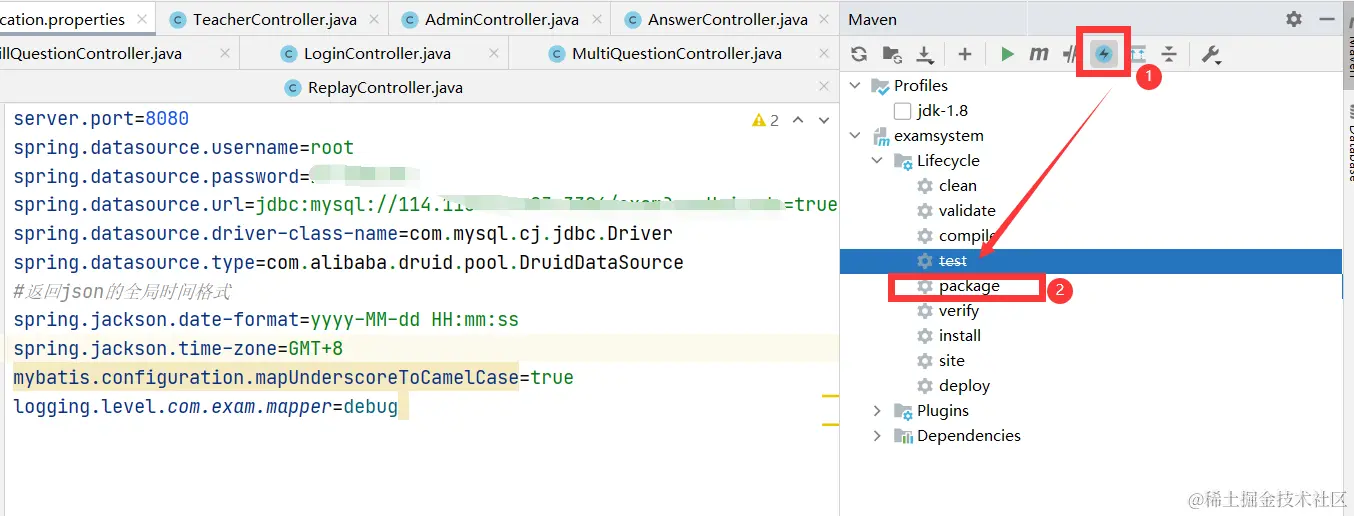Image resolution: width=1354 pixels, height=516 pixels.
Task: Select the clean lifecycle goal
Action: [957, 186]
